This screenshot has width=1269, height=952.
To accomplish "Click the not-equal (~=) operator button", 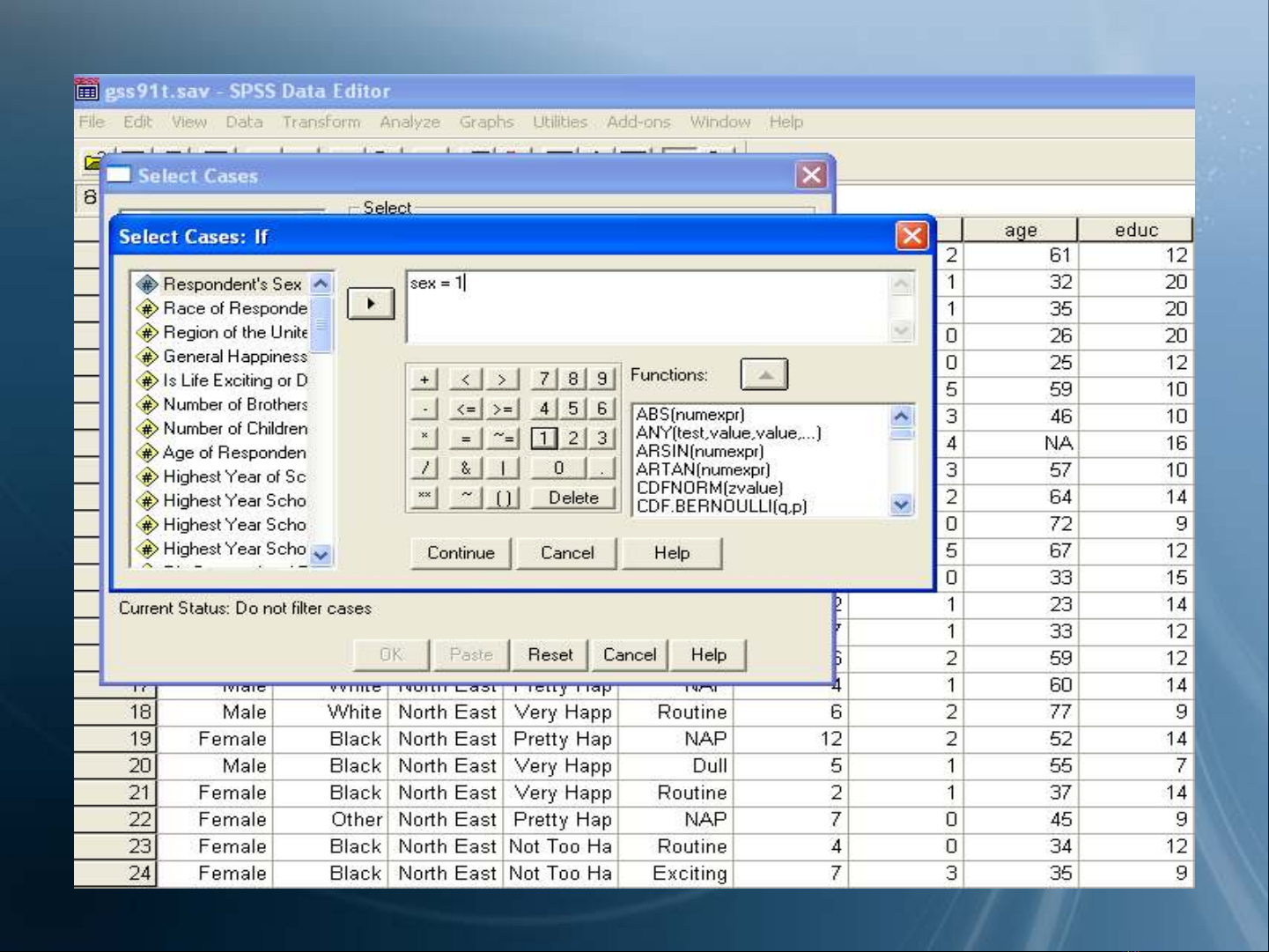I will [x=502, y=439].
